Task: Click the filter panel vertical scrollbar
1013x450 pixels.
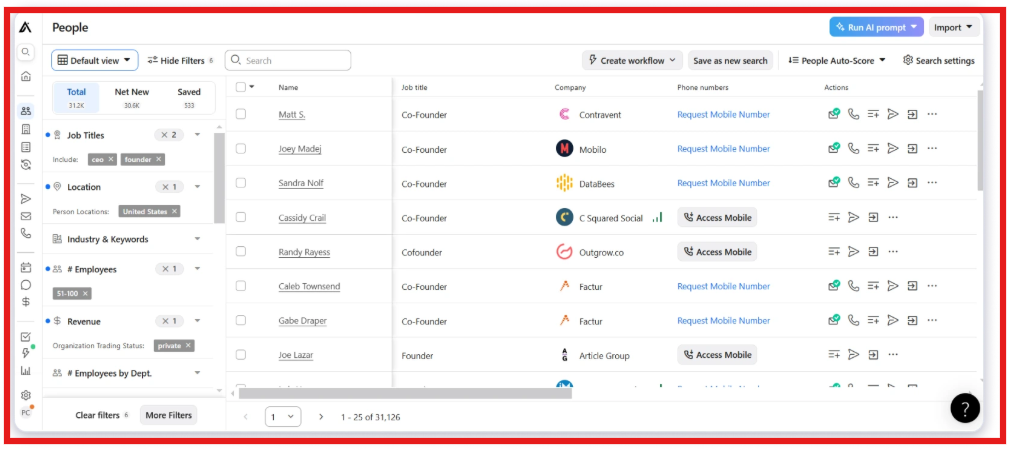Action: 220,178
